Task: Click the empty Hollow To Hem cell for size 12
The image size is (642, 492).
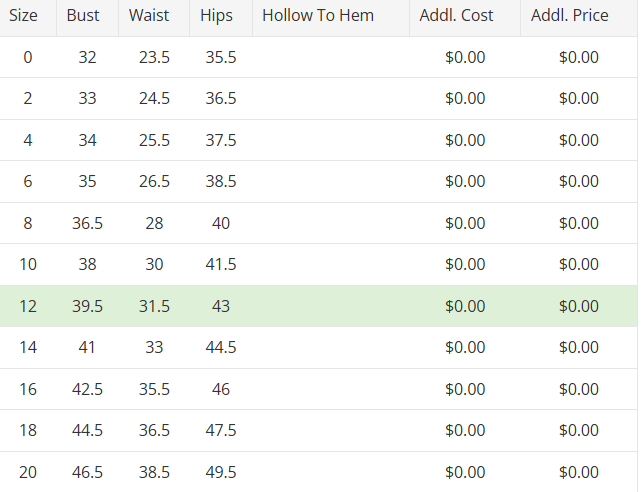Action: point(331,306)
